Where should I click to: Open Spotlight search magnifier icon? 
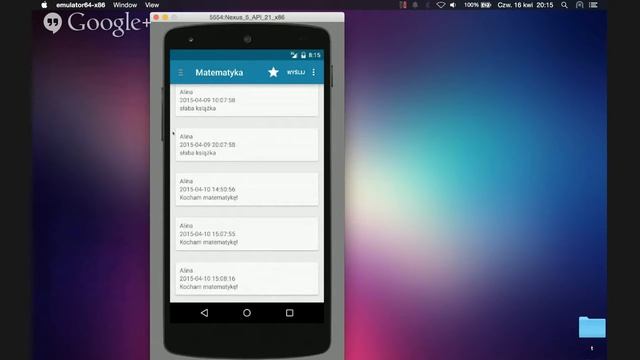[564, 5]
